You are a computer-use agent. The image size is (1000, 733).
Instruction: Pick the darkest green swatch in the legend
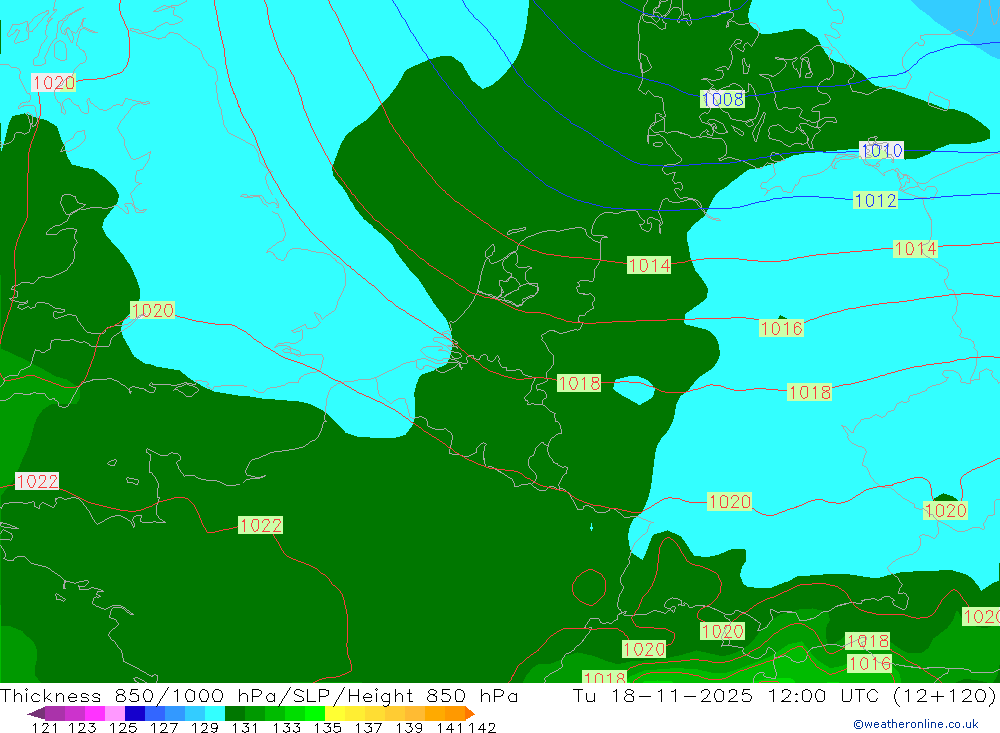pos(235,713)
